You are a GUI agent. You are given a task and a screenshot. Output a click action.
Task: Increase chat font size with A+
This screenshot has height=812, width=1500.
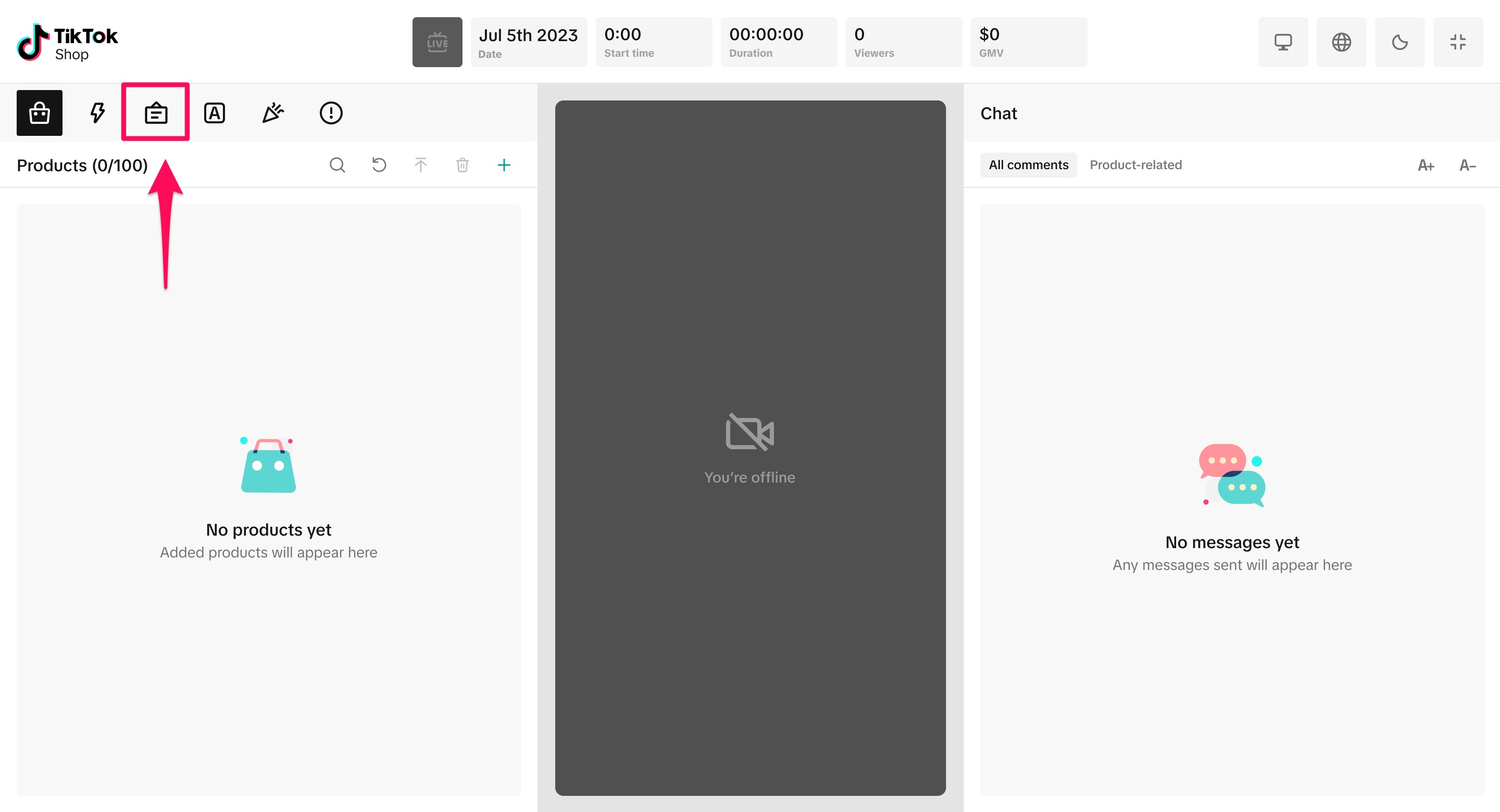[x=1426, y=166]
